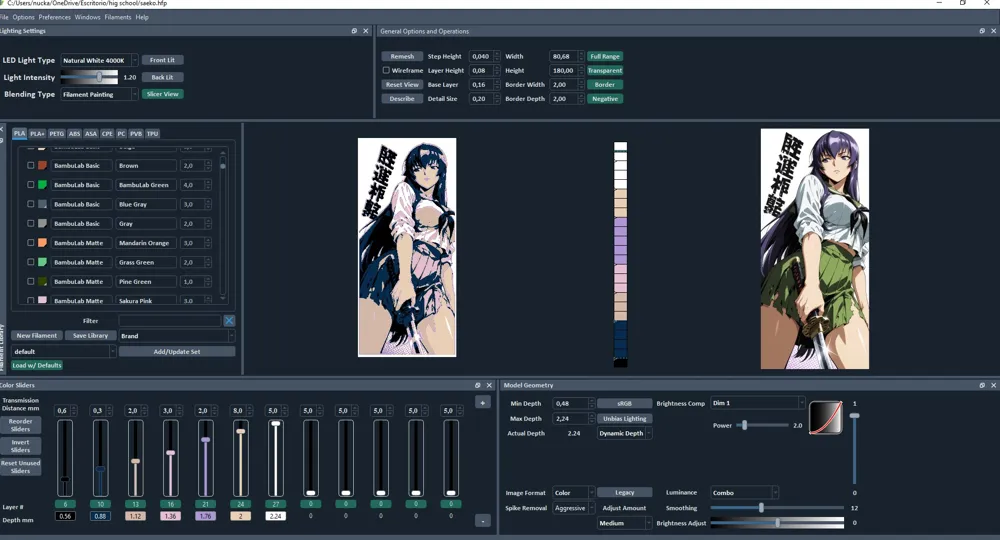Open the Dynamic Depth dropdown
This screenshot has width=1000, height=540.
click(624, 433)
